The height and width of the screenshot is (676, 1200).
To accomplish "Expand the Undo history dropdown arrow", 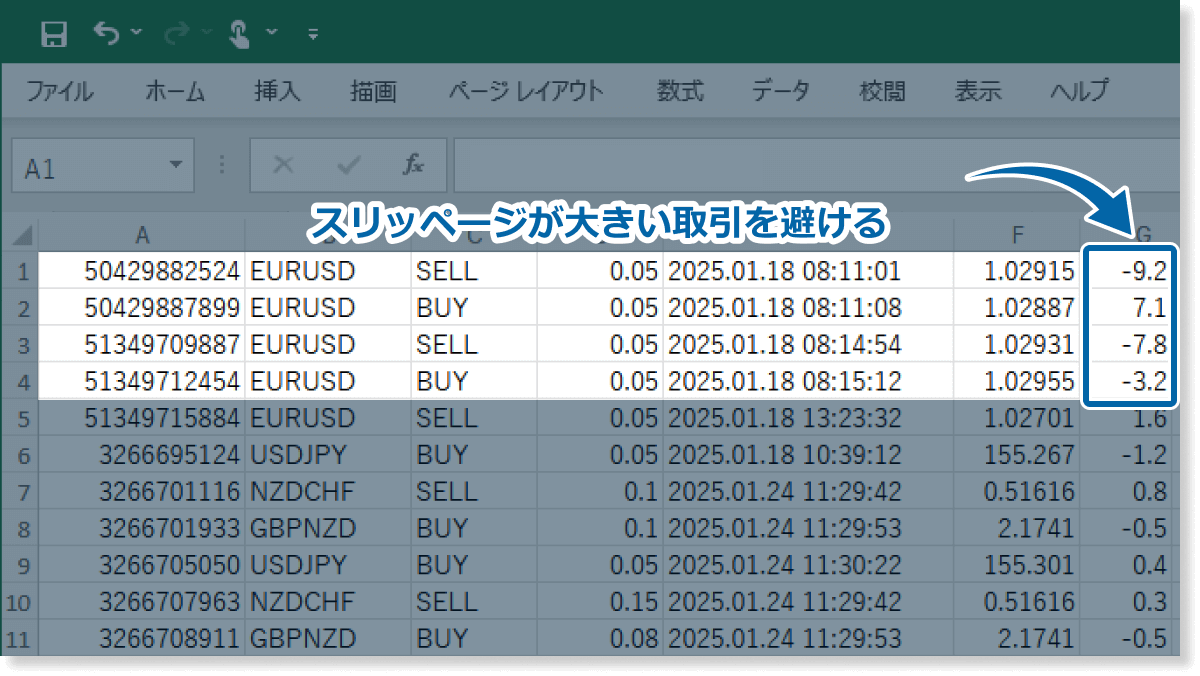I will 136,34.
